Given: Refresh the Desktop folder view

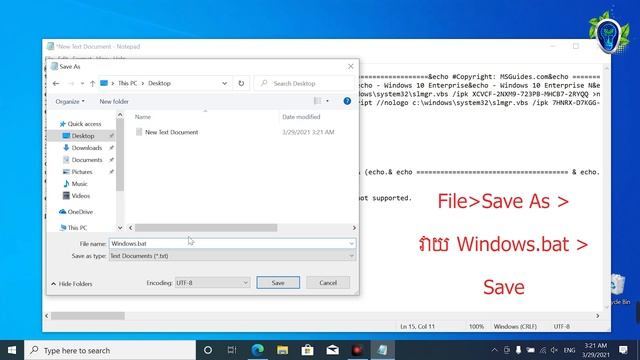Looking at the screenshot, I should (241, 83).
